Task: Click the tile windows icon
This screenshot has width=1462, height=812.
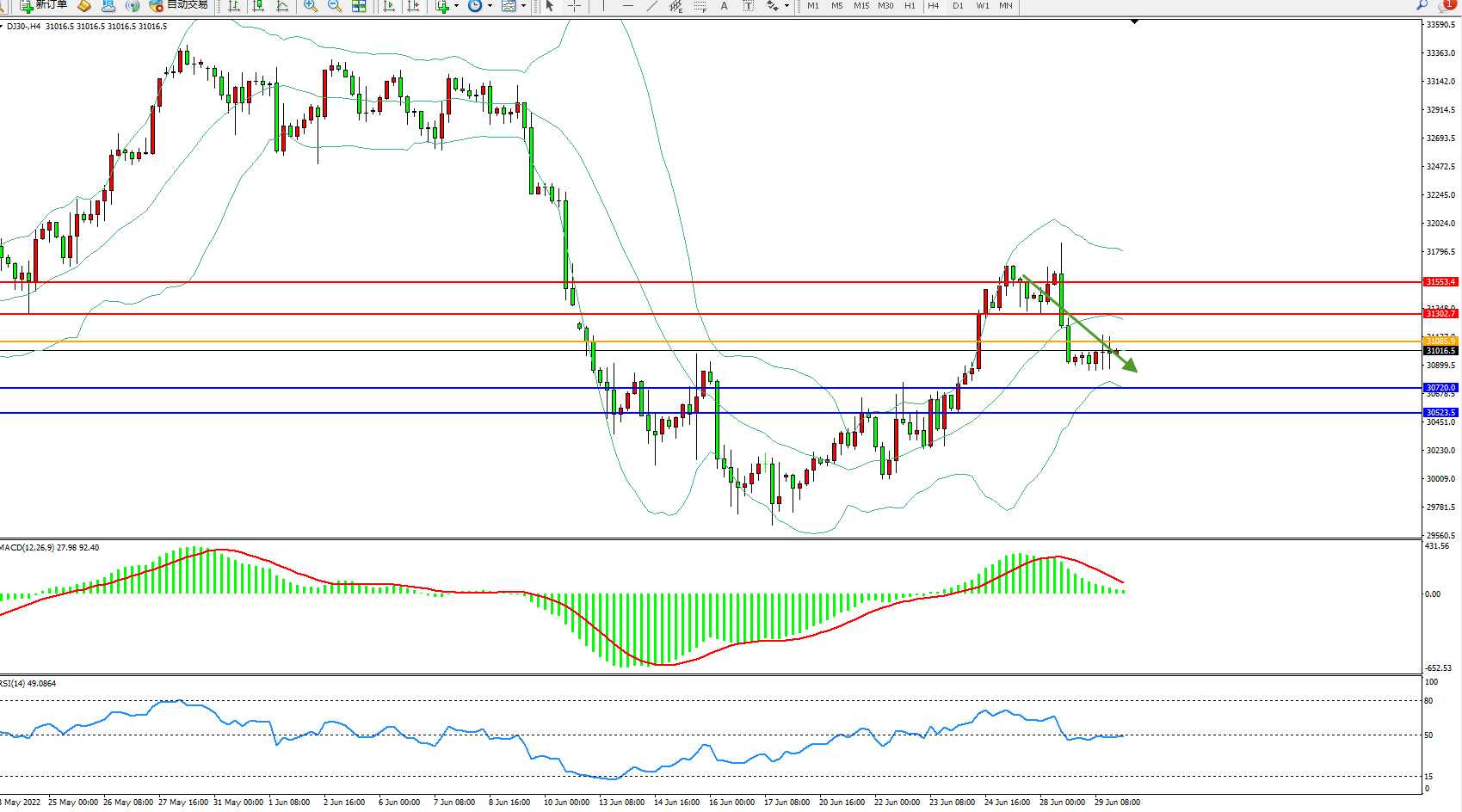Action: point(359,6)
